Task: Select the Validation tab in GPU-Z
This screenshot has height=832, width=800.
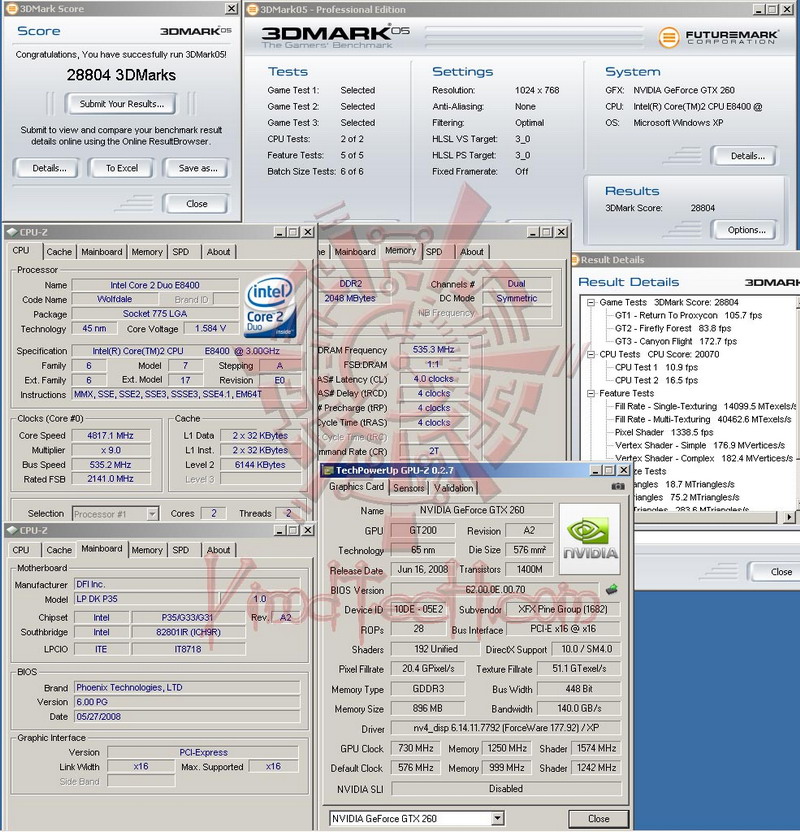Action: pyautogui.click(x=454, y=488)
